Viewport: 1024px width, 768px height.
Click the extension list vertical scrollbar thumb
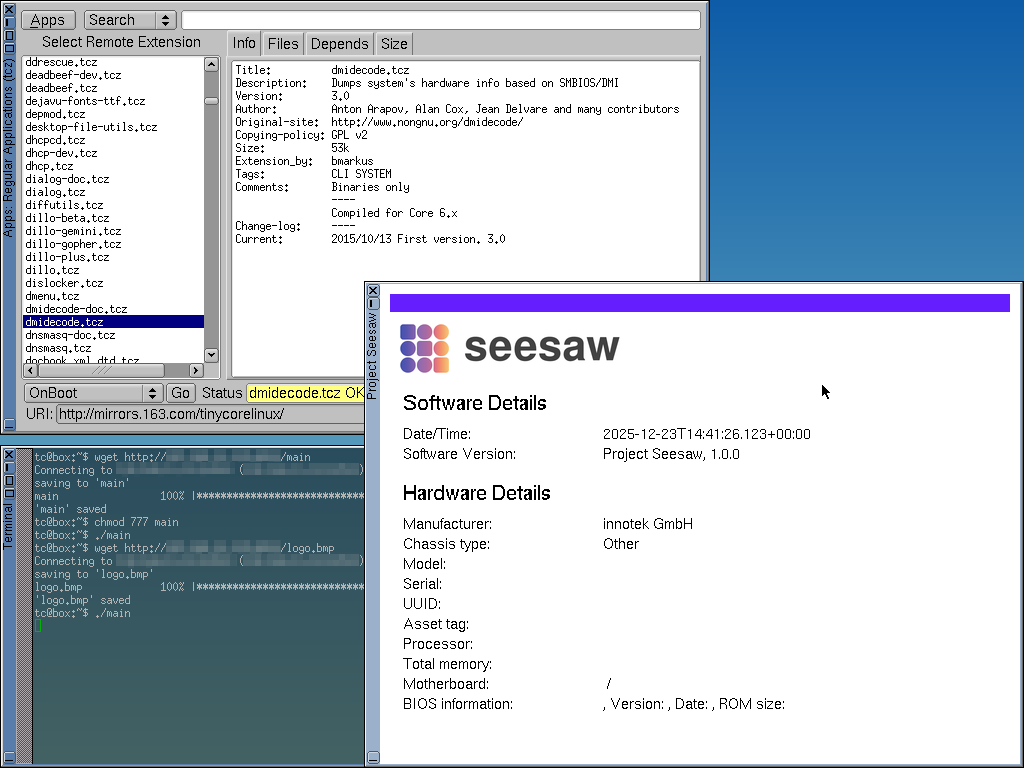coord(211,101)
